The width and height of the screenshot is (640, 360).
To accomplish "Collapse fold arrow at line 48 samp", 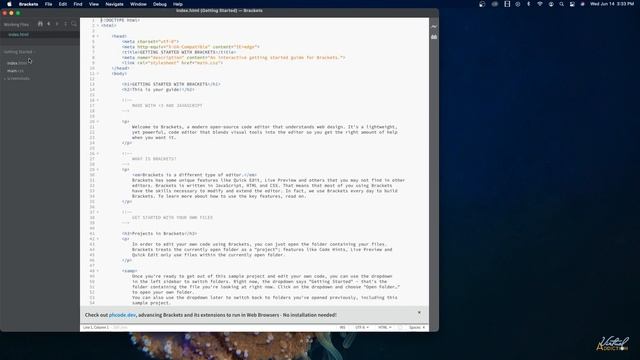I will point(98,271).
